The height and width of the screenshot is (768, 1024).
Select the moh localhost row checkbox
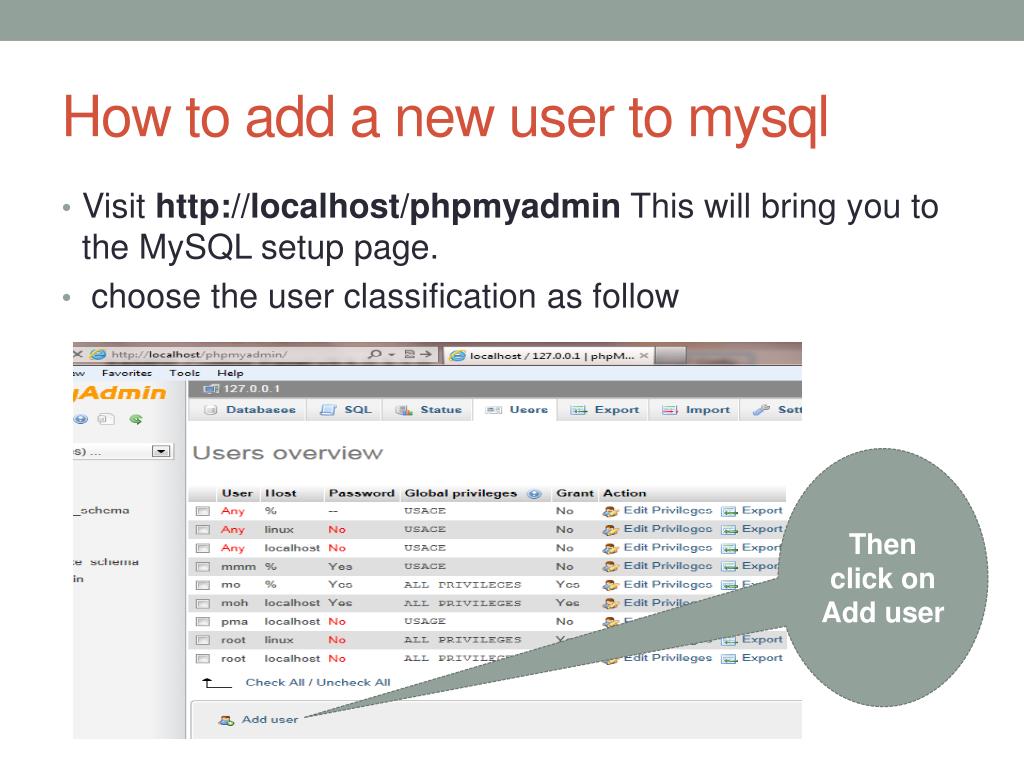click(203, 603)
